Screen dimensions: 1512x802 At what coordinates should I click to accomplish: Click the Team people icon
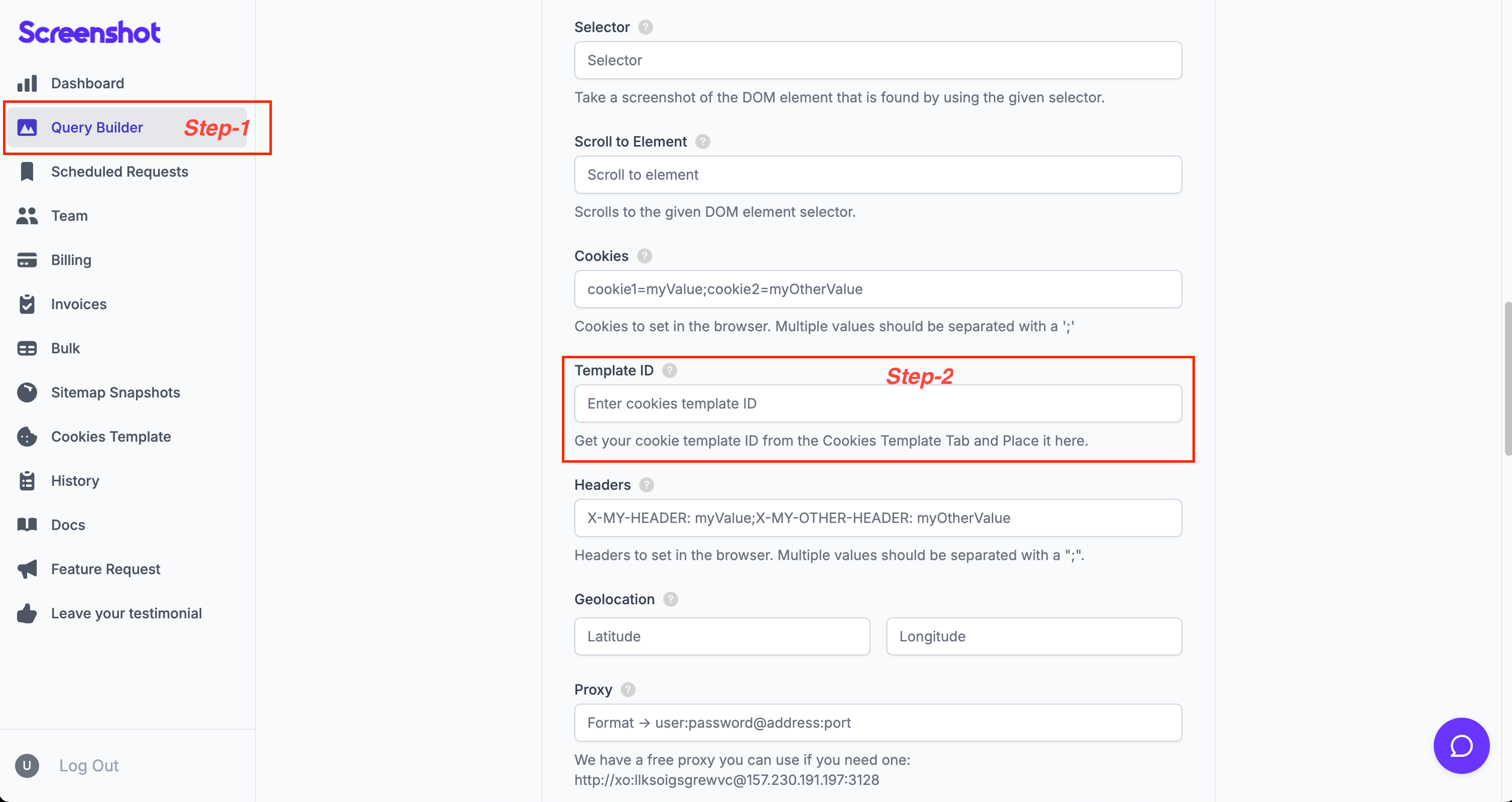(x=27, y=215)
